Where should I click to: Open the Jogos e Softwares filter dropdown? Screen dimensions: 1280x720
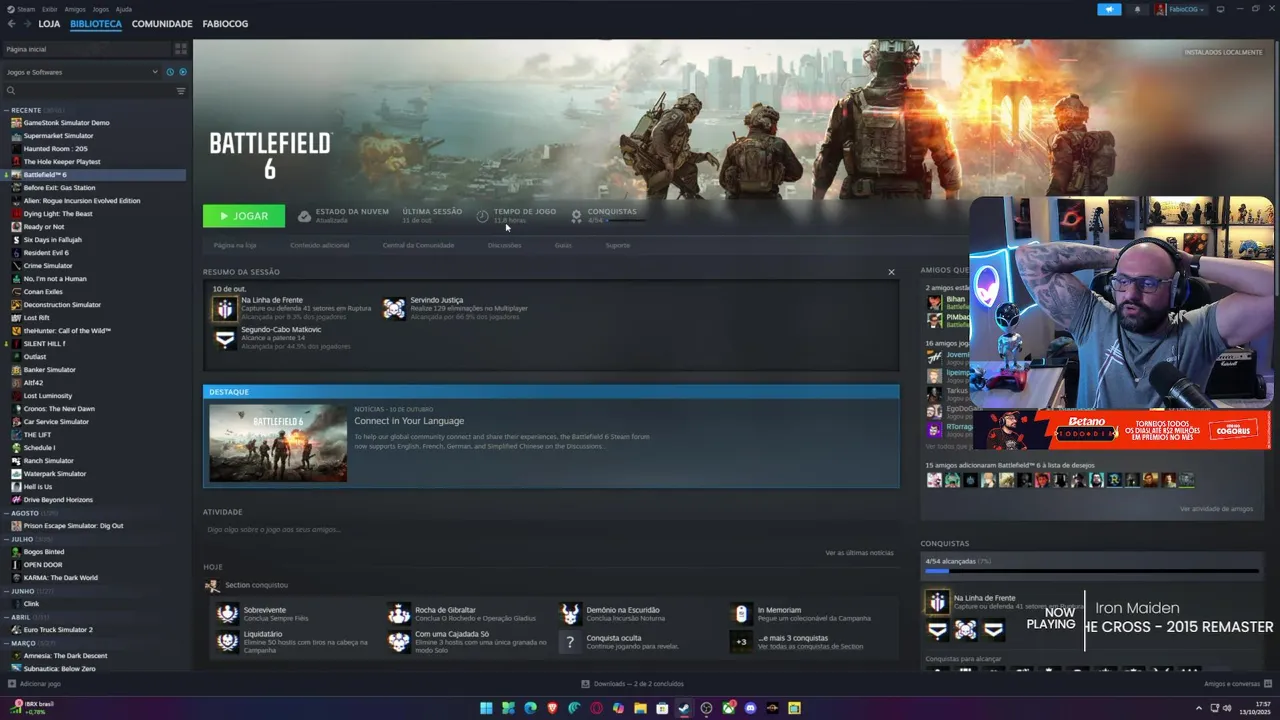[x=82, y=72]
